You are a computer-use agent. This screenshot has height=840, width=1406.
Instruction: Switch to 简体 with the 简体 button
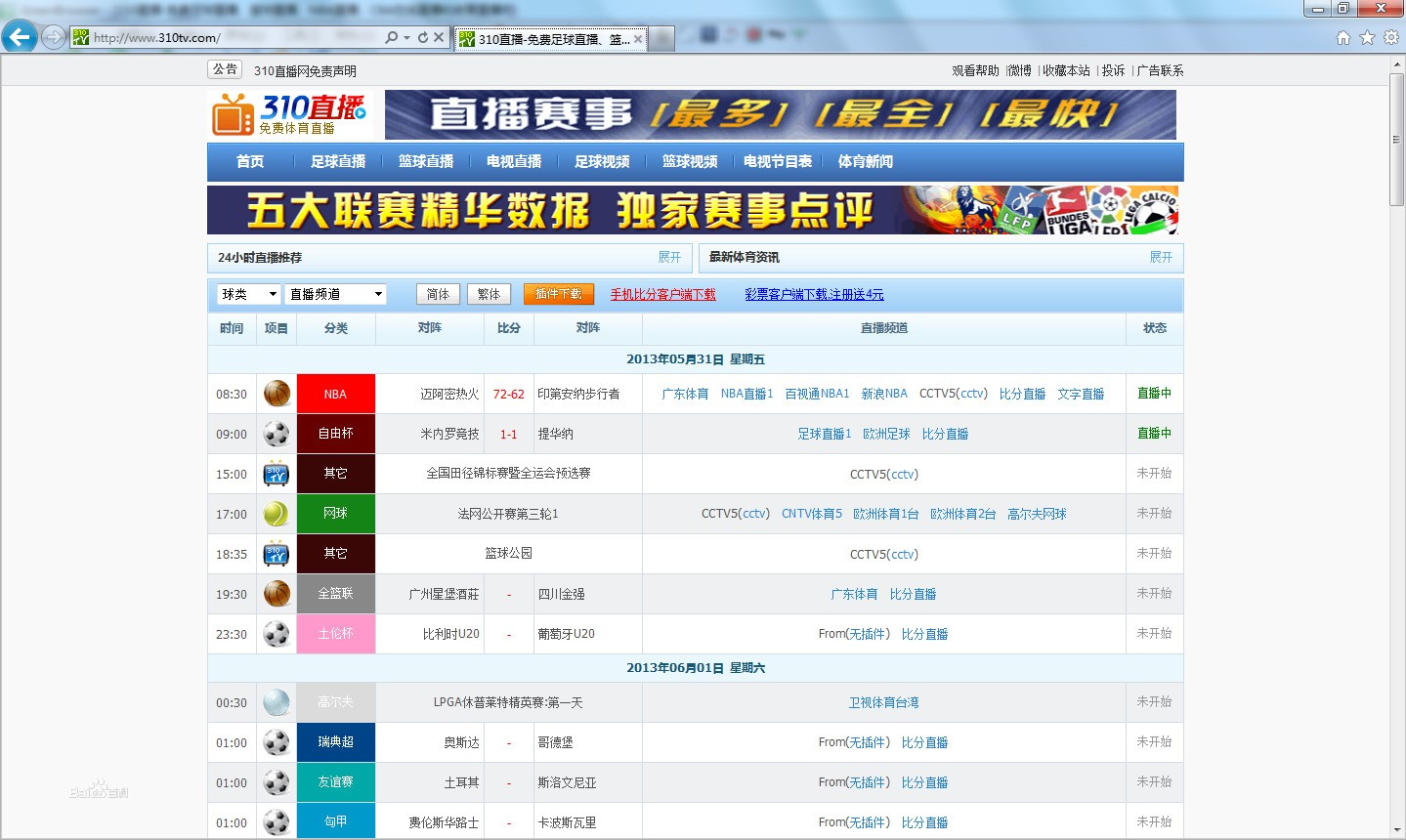point(439,294)
